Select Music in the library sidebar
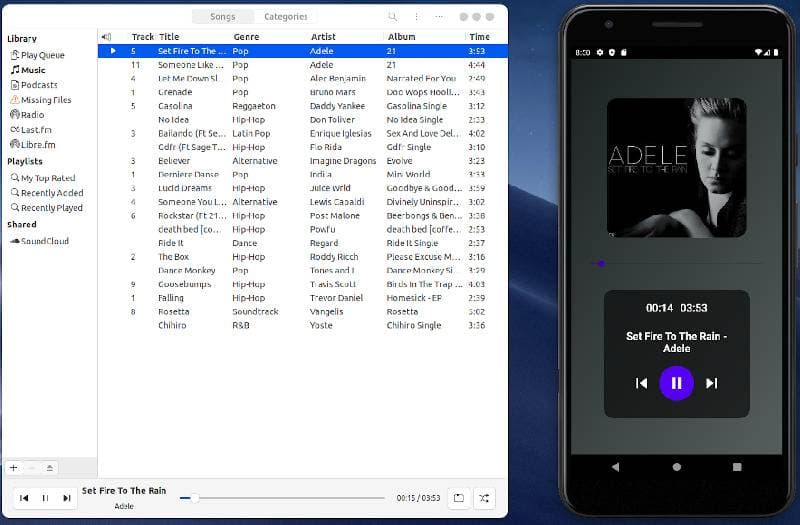The image size is (800, 525). coord(28,70)
